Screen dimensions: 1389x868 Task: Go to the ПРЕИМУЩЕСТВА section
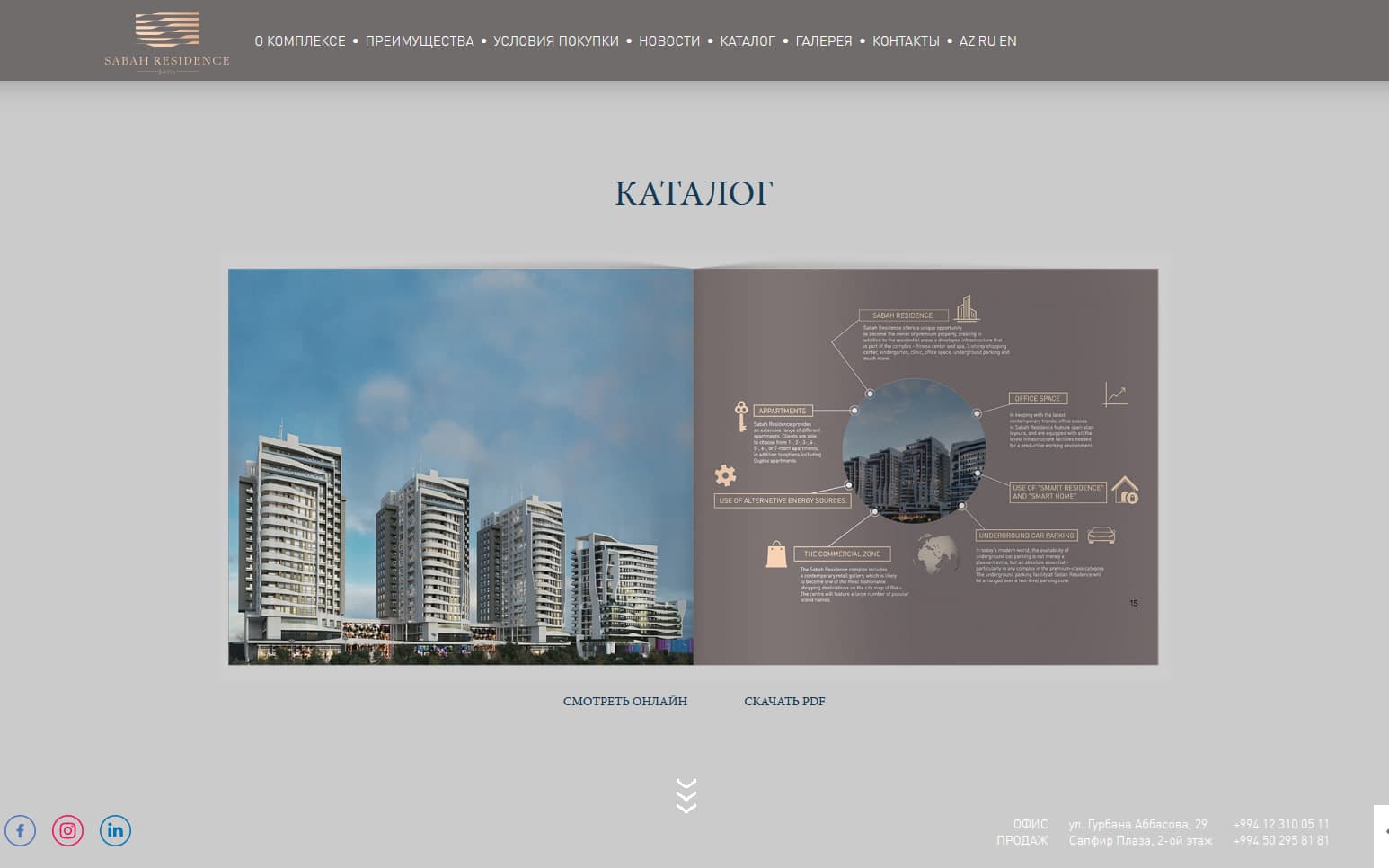point(420,41)
